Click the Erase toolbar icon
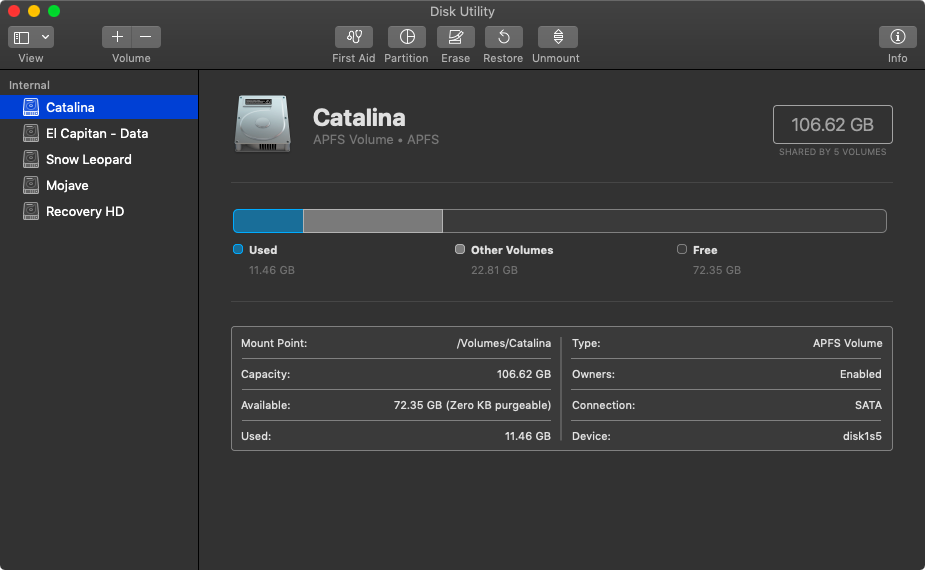 point(455,37)
